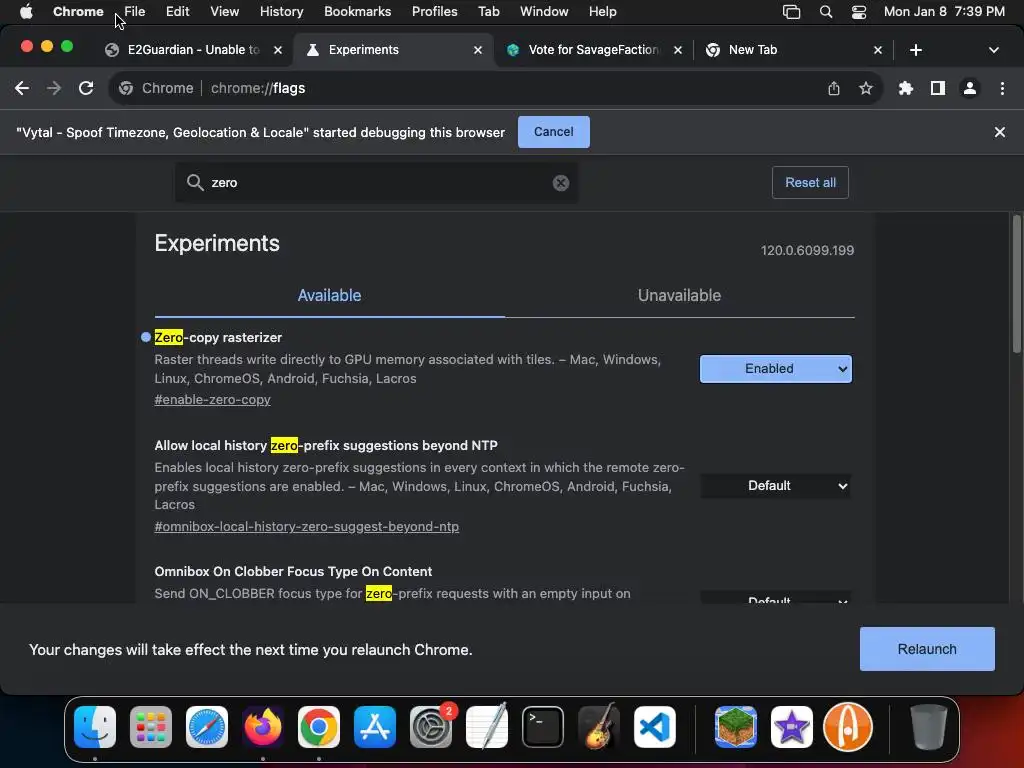Click the Reset all button
This screenshot has height=768, width=1024.
(x=810, y=183)
